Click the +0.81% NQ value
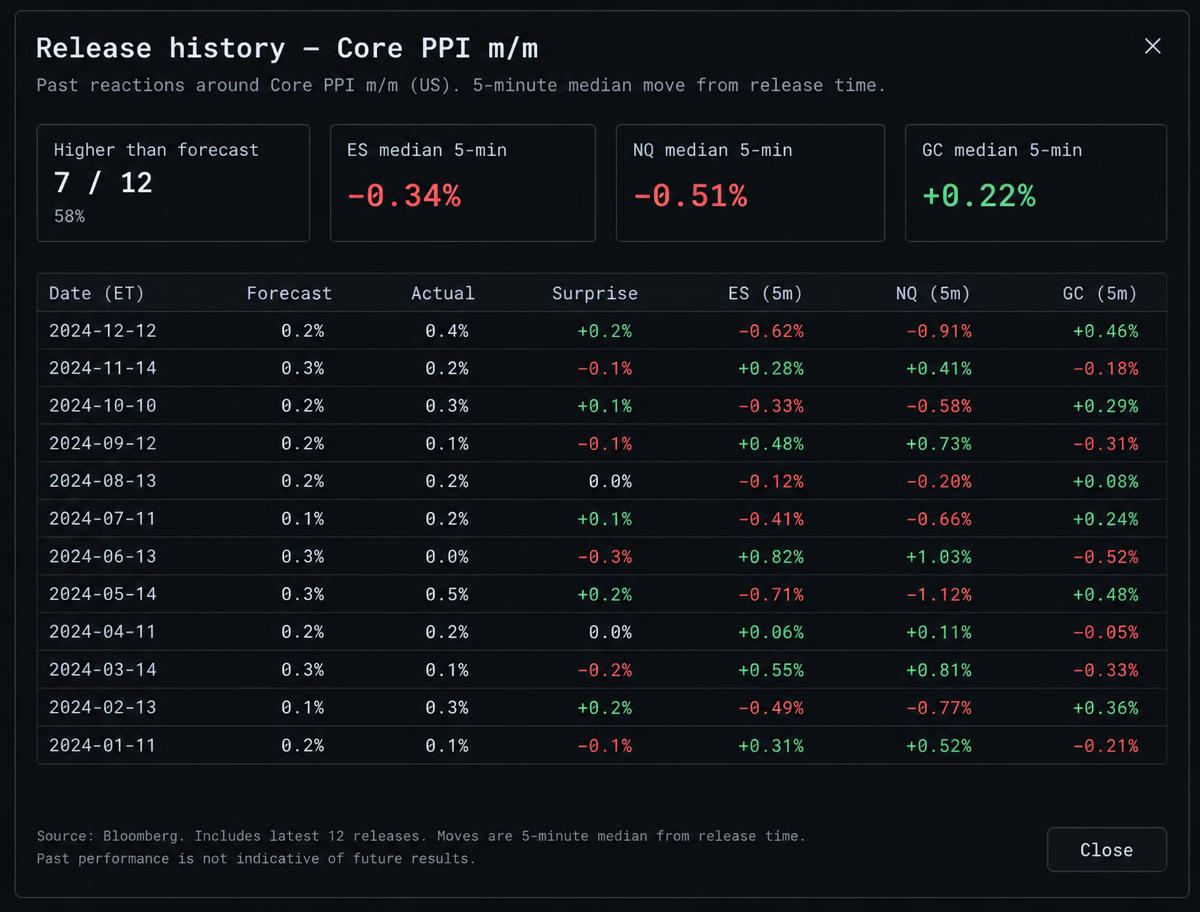The image size is (1200, 912). 938,670
